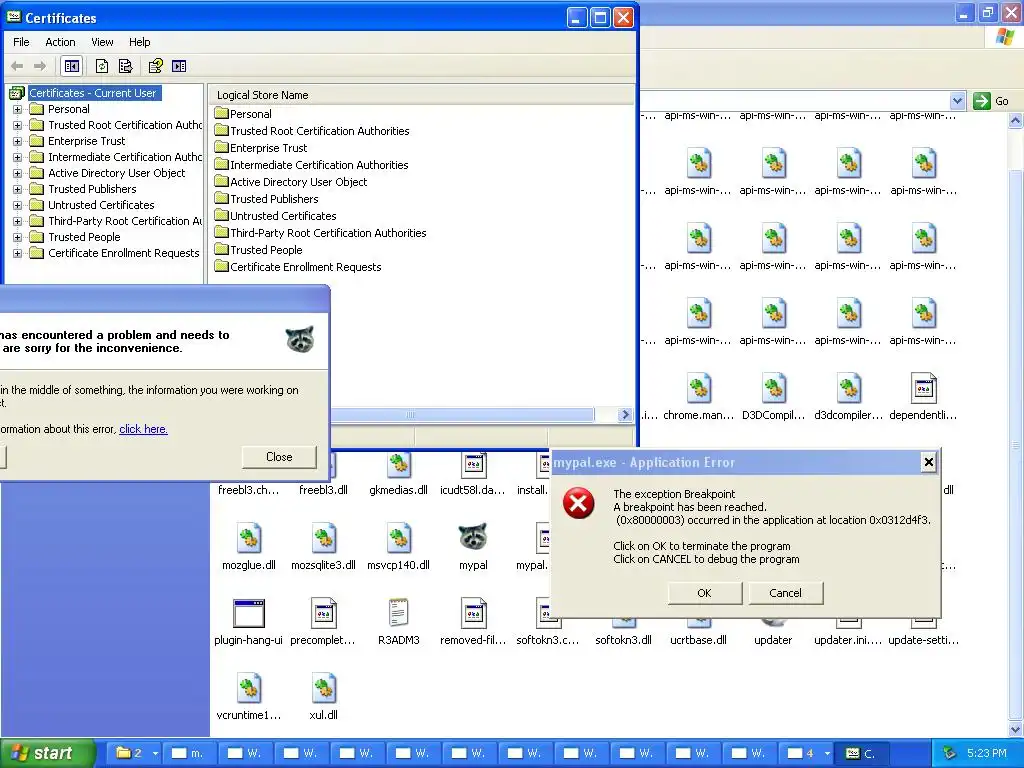This screenshot has height=768, width=1024.
Task: Select Enterprise Trust in the right pane list
Action: point(268,148)
